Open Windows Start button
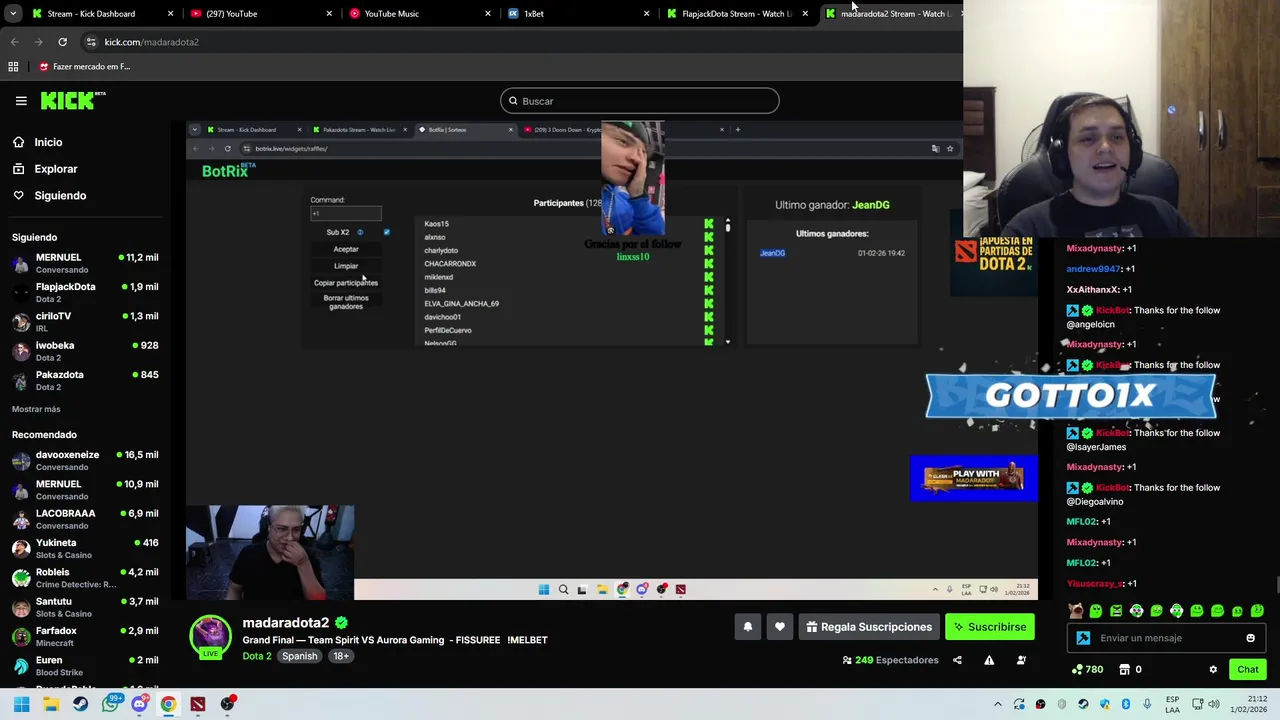The height and width of the screenshot is (720, 1280). [x=21, y=704]
